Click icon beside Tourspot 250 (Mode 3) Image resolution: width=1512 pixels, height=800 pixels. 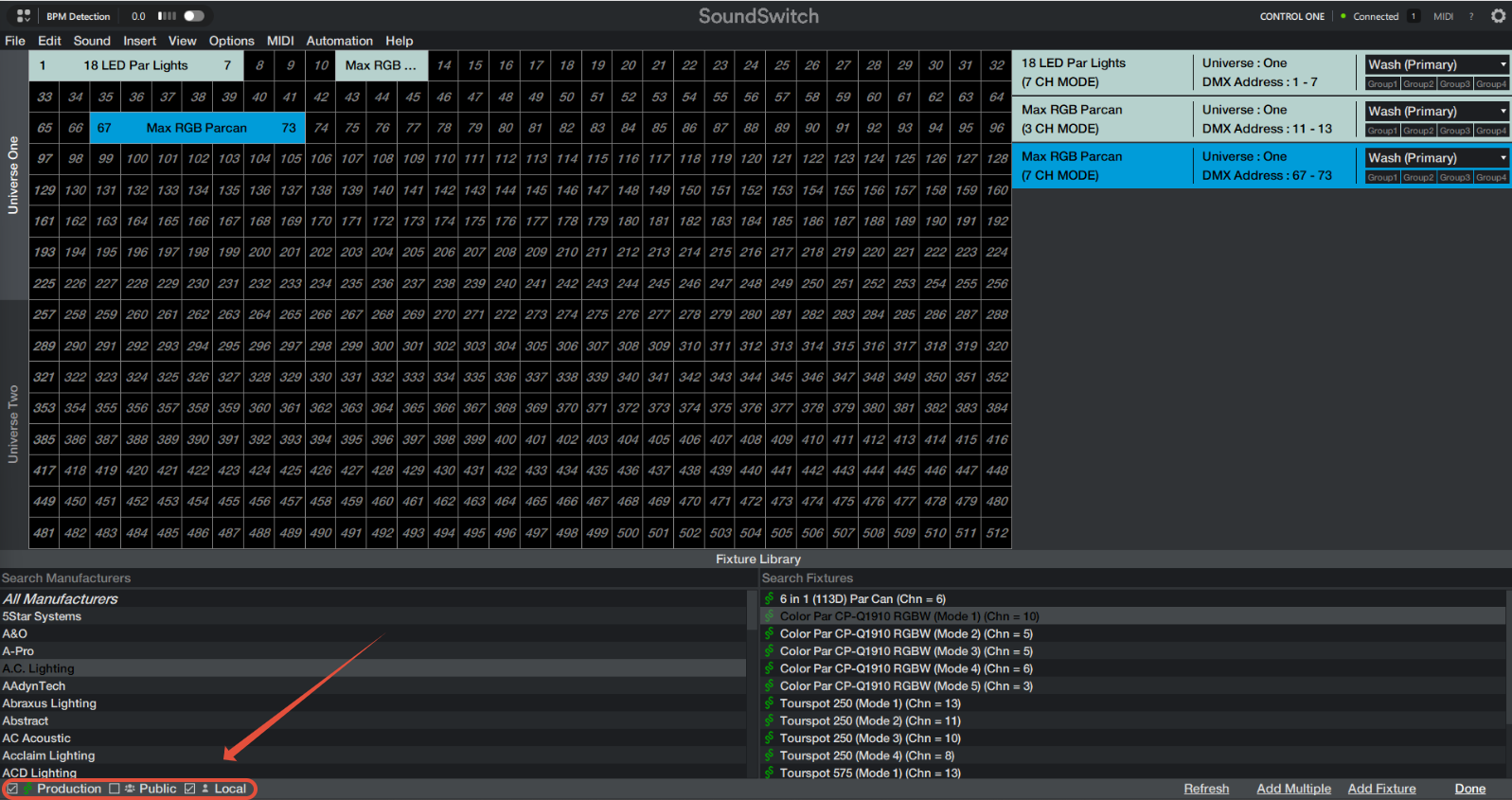[770, 738]
